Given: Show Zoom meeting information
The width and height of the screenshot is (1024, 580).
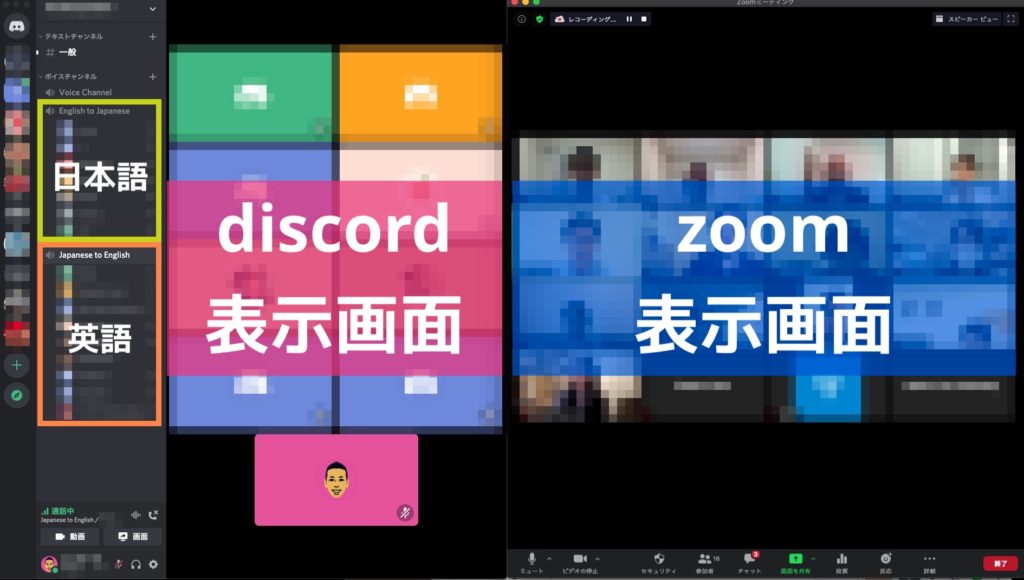Looking at the screenshot, I should [522, 19].
